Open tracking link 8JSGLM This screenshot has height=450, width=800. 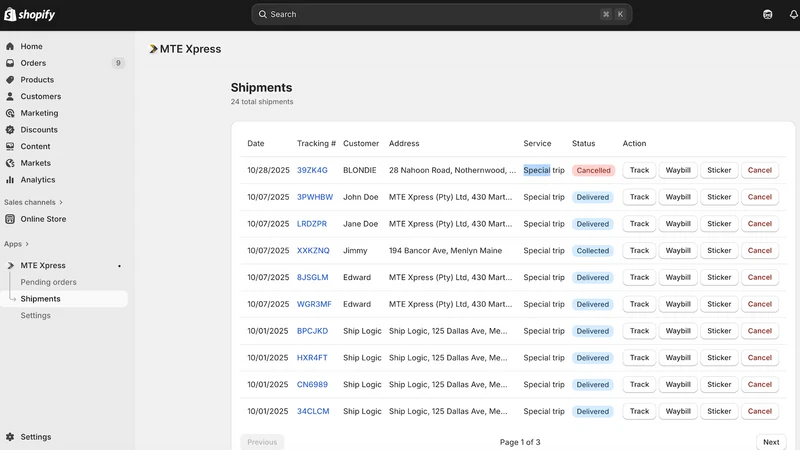pyautogui.click(x=313, y=278)
